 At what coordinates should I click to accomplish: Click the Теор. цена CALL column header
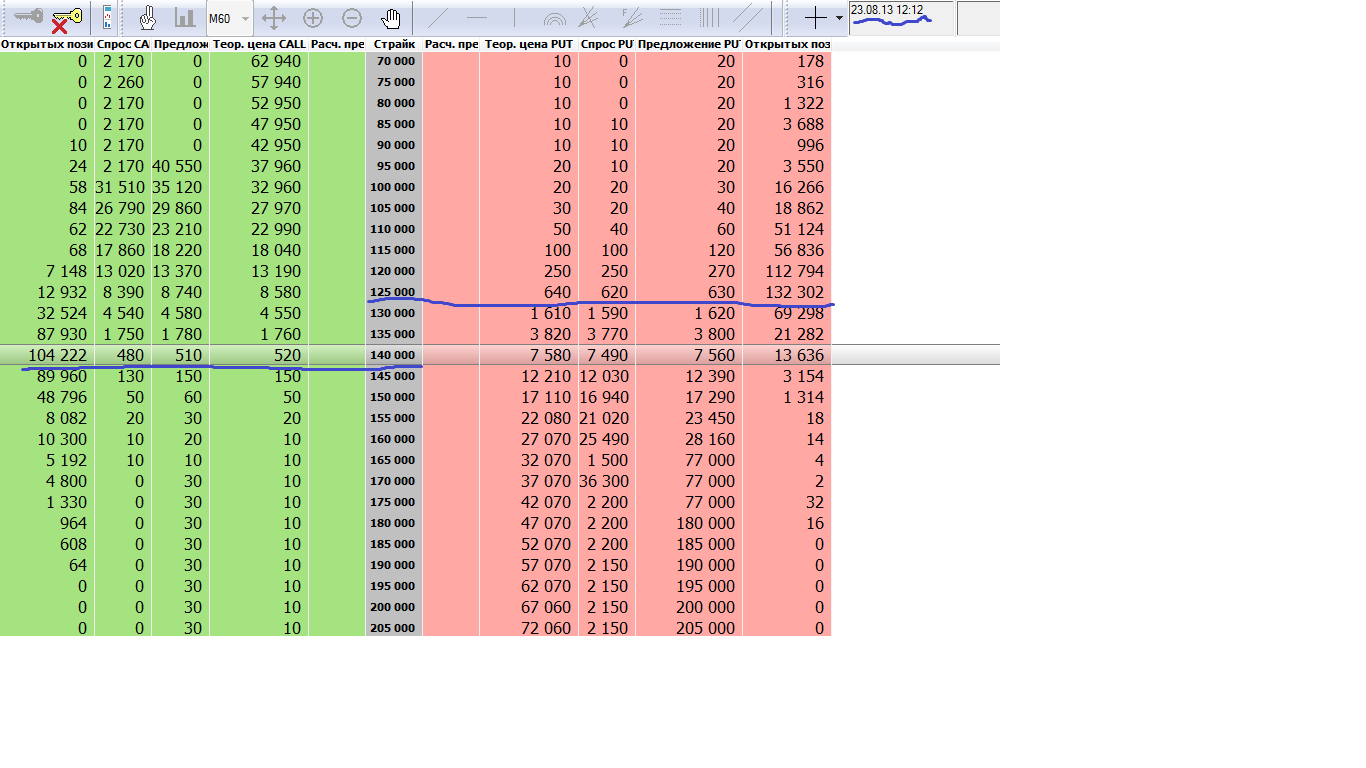(259, 44)
